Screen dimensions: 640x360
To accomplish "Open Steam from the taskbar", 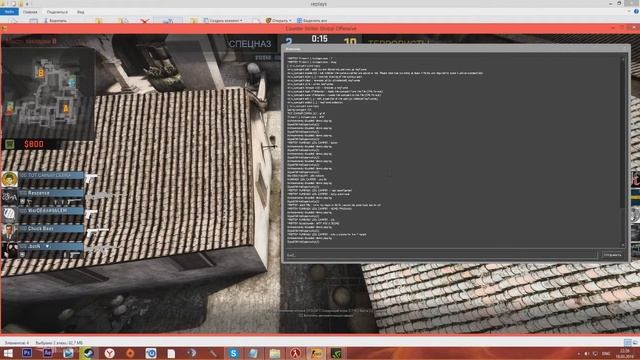I will (x=88, y=353).
